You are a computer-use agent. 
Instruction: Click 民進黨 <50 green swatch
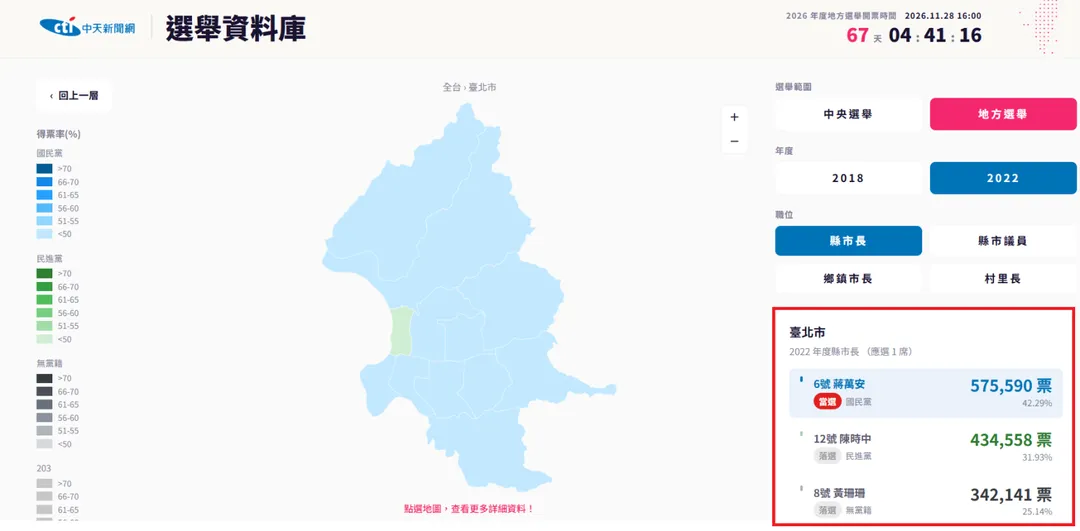coord(45,339)
